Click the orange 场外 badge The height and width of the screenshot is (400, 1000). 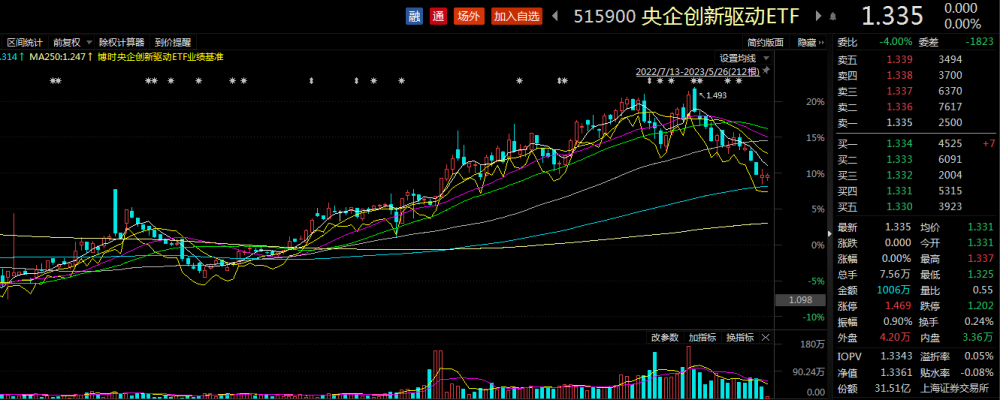(469, 17)
